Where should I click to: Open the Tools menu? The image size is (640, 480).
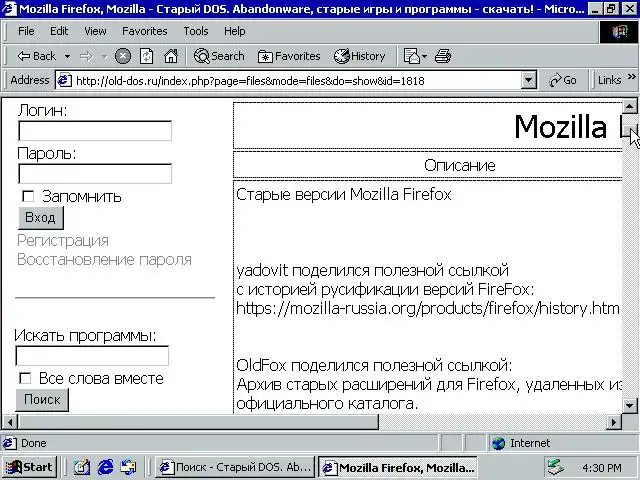[x=196, y=31]
